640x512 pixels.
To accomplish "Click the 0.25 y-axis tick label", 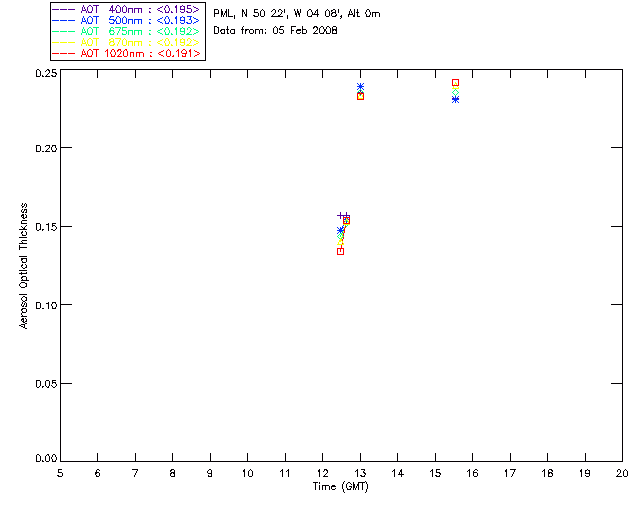I will click(x=46, y=73).
